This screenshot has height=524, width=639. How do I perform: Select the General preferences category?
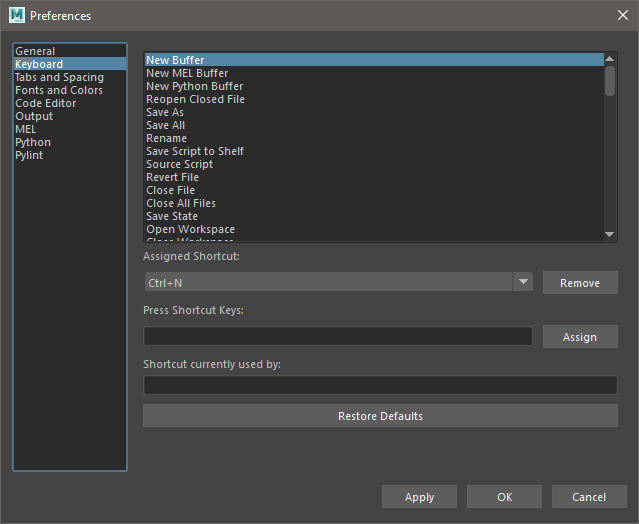click(x=35, y=51)
